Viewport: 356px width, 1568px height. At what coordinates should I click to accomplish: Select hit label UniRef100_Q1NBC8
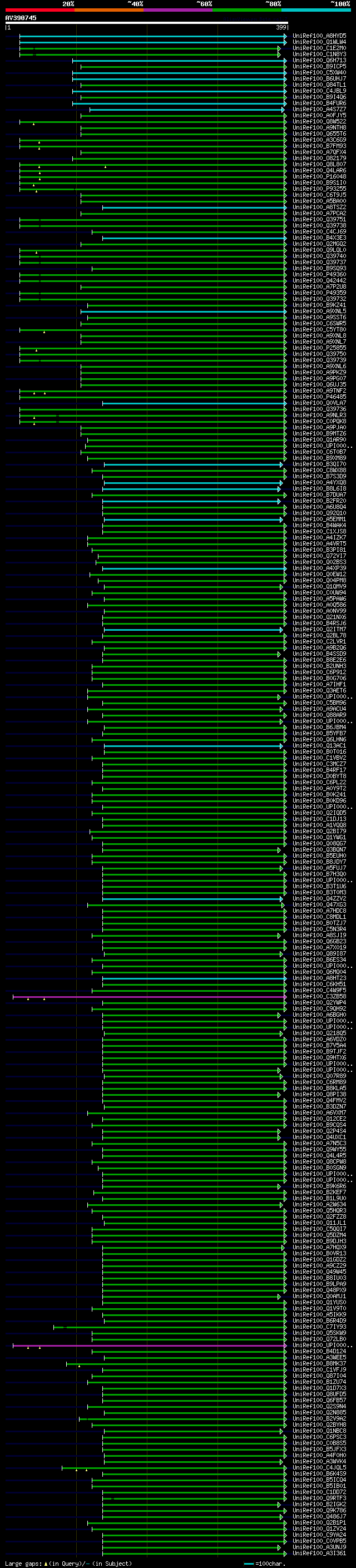[319, 1431]
